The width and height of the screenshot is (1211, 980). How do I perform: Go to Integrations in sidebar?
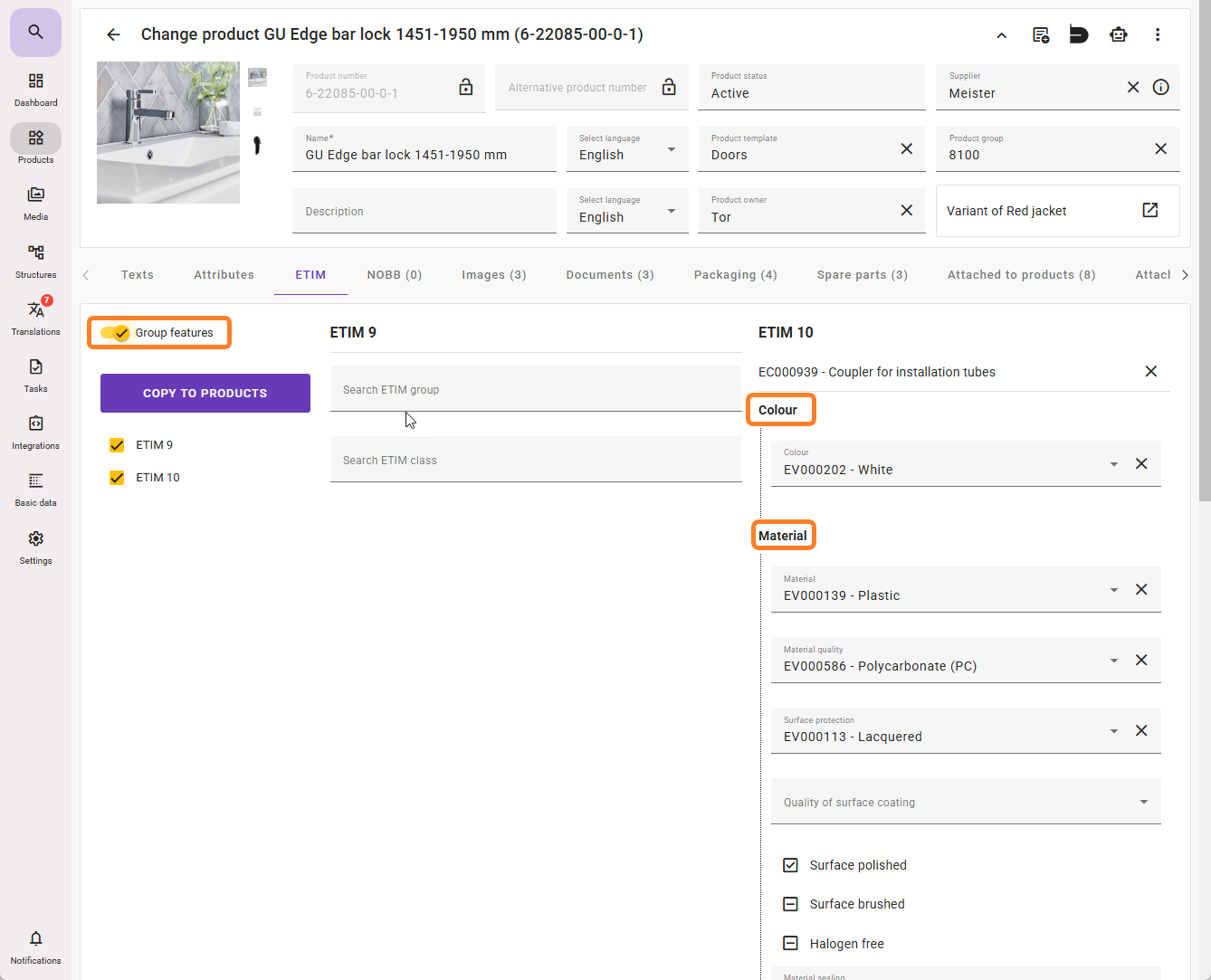(35, 432)
